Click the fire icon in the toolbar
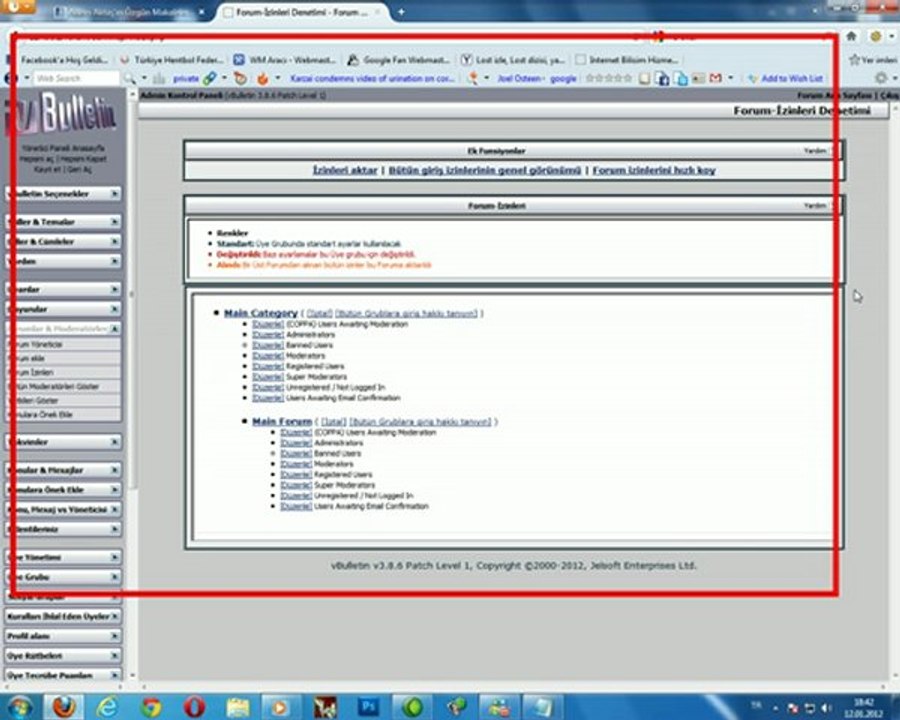Image resolution: width=900 pixels, height=720 pixels. (x=262, y=78)
